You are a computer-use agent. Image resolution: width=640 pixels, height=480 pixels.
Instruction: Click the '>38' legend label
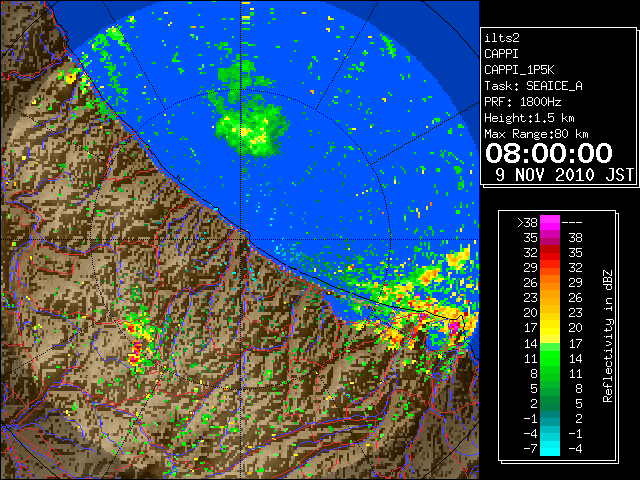(x=527, y=223)
